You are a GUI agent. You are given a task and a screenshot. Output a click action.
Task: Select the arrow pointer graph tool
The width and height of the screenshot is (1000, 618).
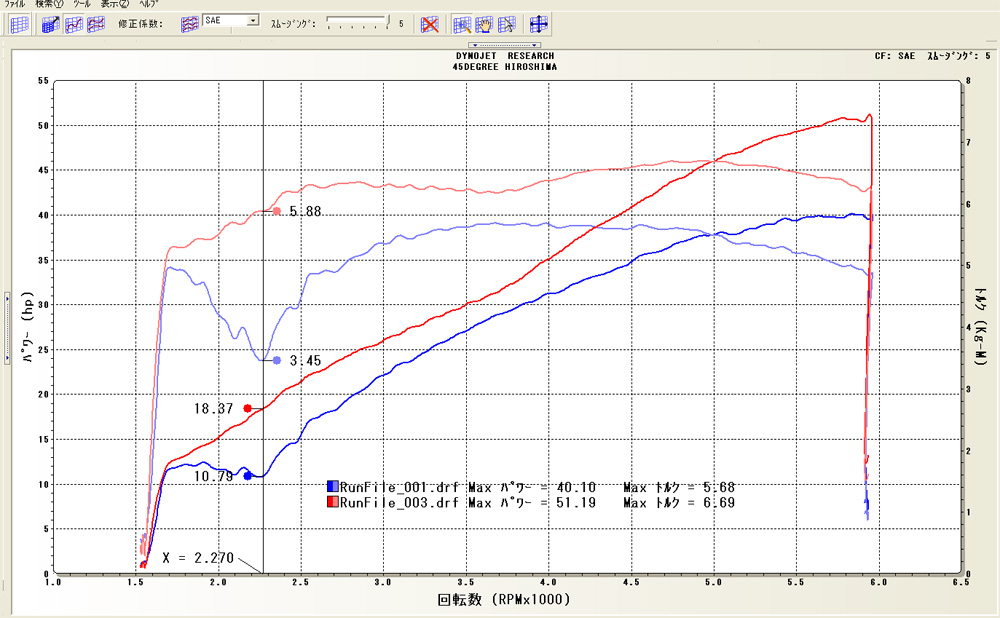[507, 24]
